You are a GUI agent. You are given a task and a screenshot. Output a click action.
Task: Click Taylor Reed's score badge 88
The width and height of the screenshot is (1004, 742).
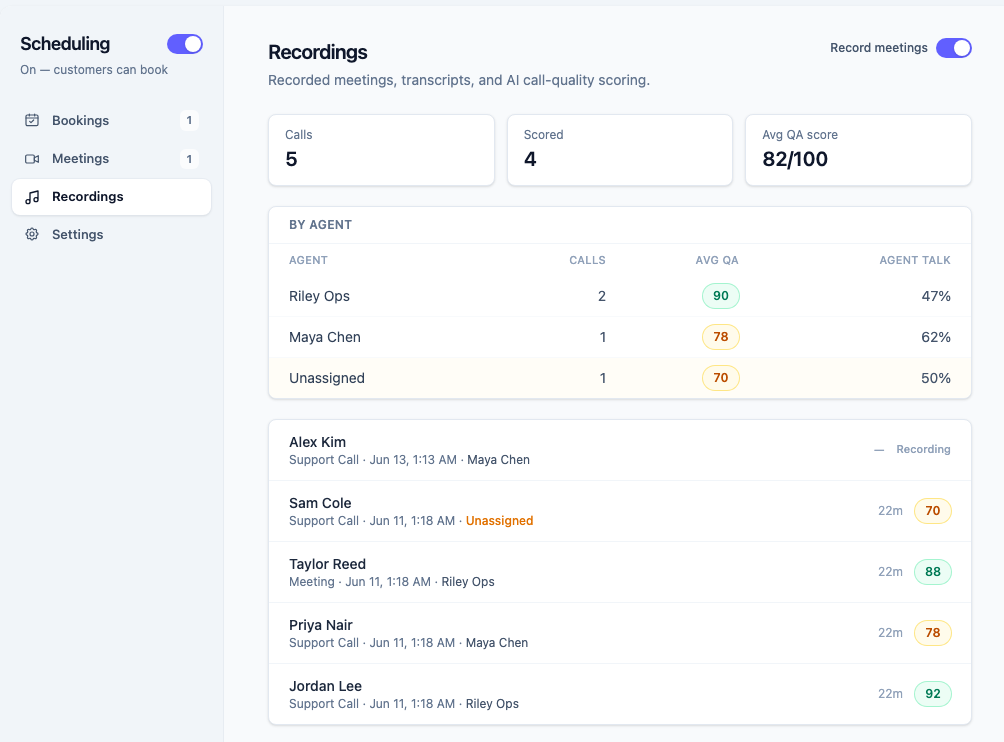[933, 572]
